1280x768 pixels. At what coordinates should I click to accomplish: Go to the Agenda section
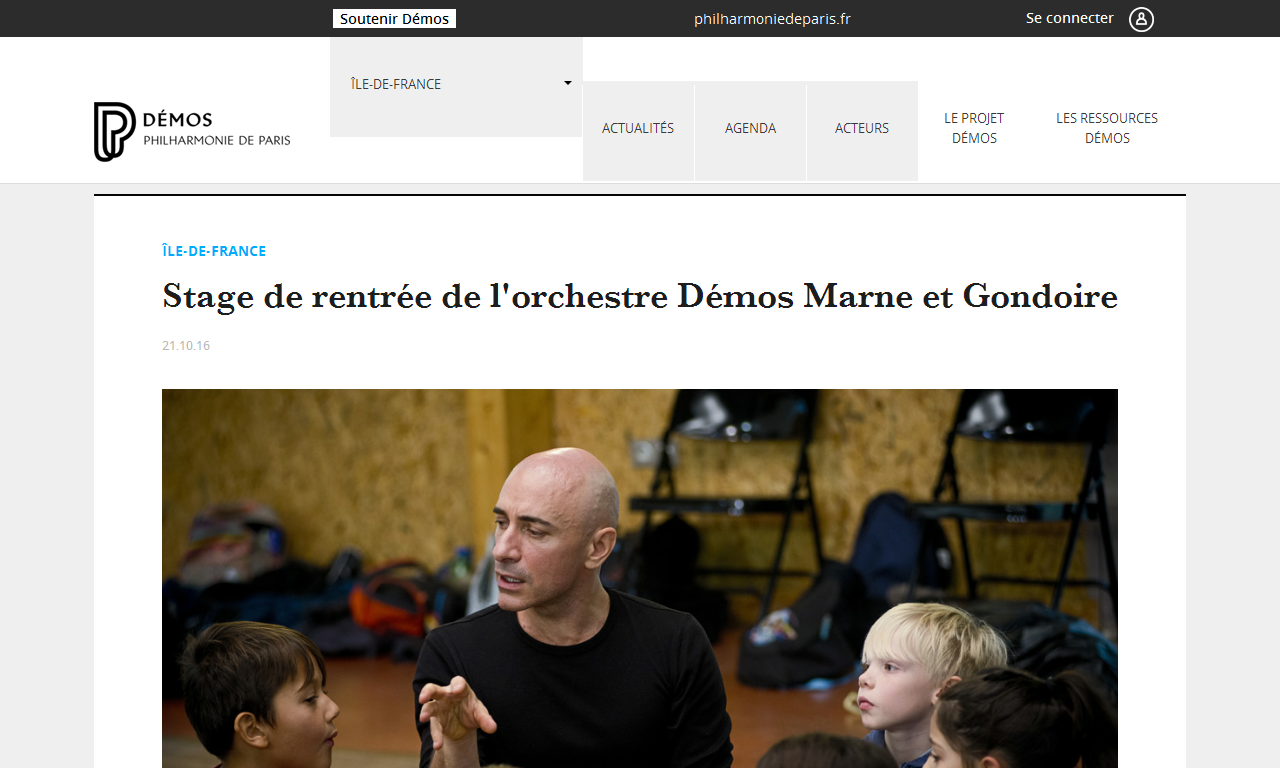(750, 129)
